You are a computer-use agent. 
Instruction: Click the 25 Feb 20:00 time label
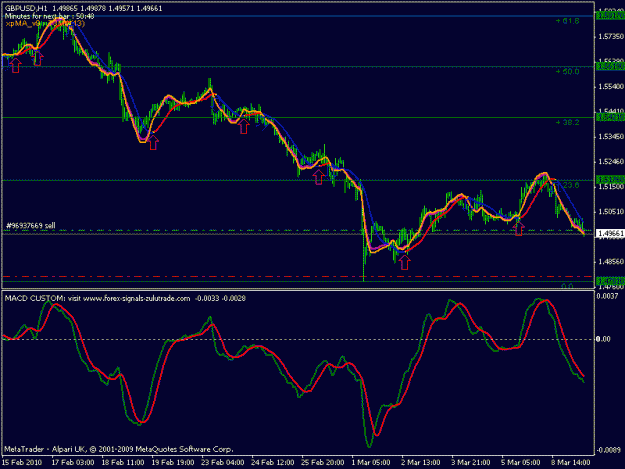click(x=322, y=463)
